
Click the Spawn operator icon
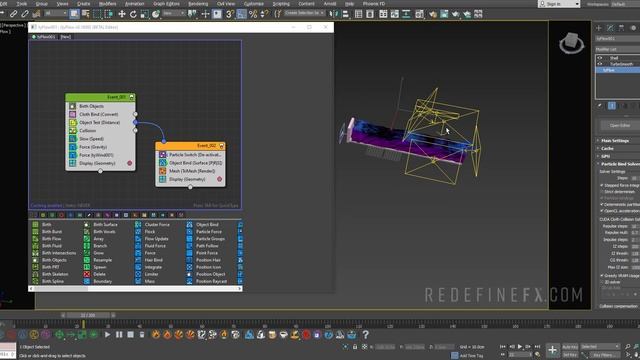(87, 267)
